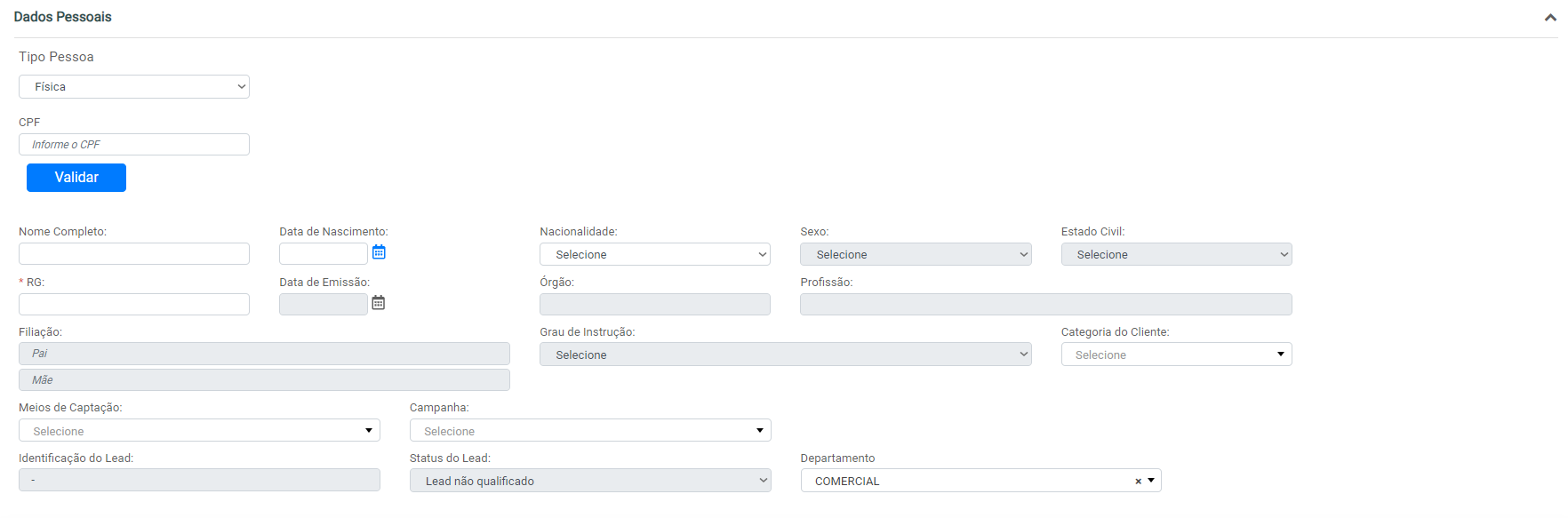Focus the CPF input field
1568x518 pixels.
(133, 145)
